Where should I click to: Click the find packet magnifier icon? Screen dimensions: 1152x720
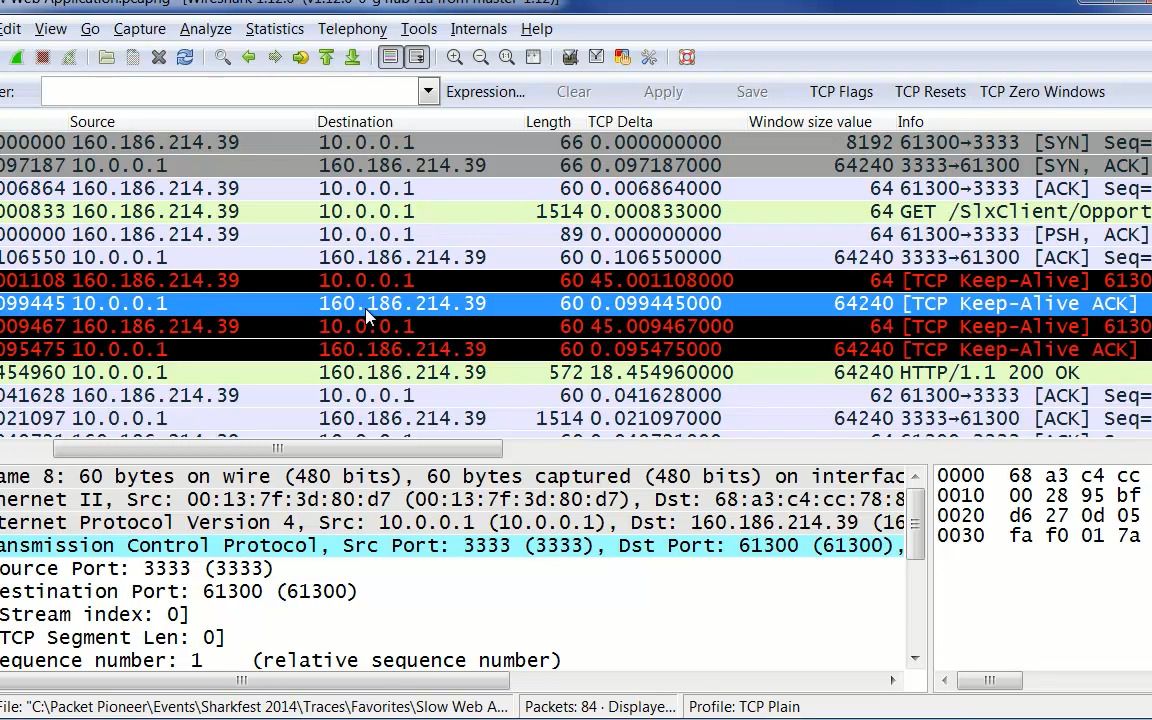point(222,57)
